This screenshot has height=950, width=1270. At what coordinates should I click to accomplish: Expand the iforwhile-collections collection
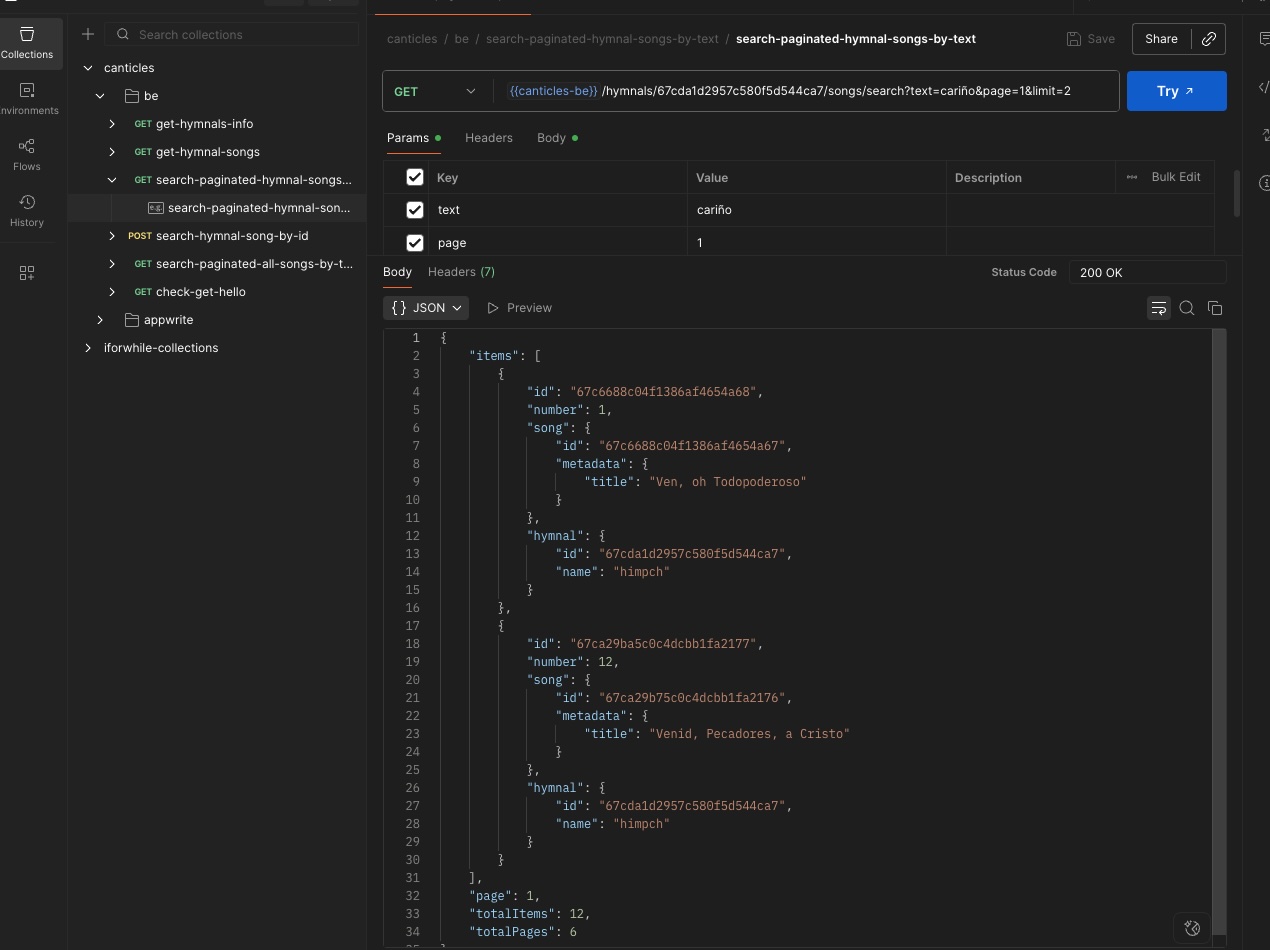click(88, 348)
